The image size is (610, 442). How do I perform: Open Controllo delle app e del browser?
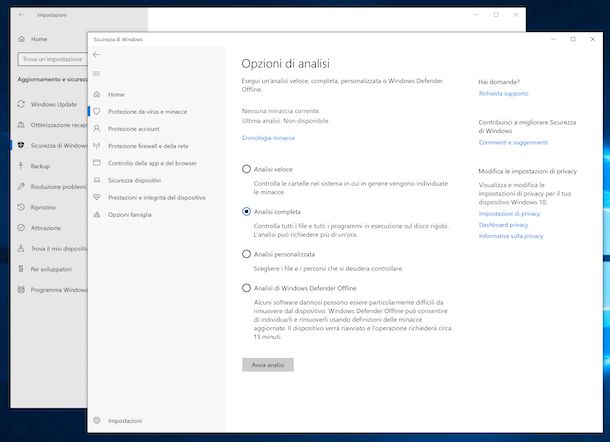click(152, 163)
